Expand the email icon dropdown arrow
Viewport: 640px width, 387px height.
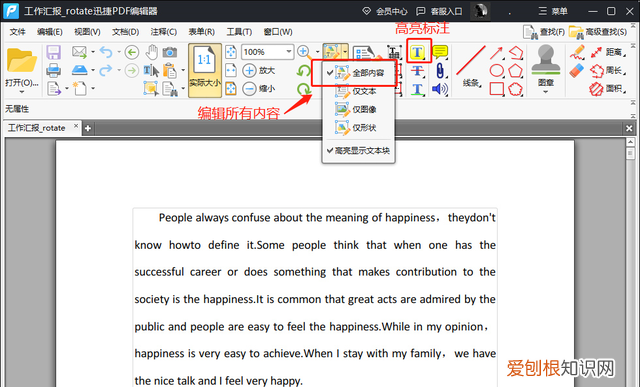93,52
